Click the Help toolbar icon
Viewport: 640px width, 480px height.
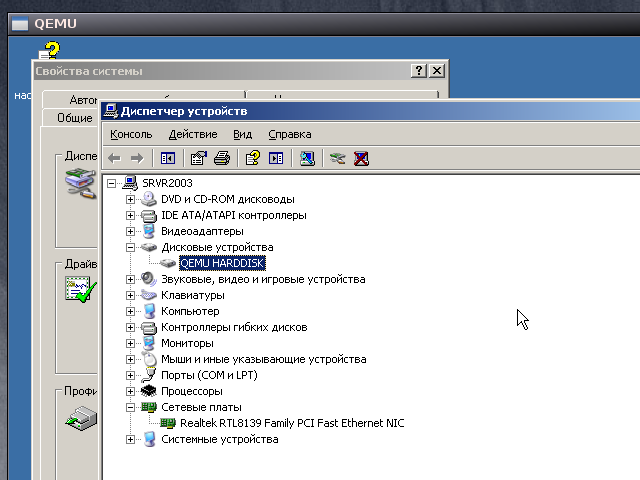pyautogui.click(x=253, y=158)
